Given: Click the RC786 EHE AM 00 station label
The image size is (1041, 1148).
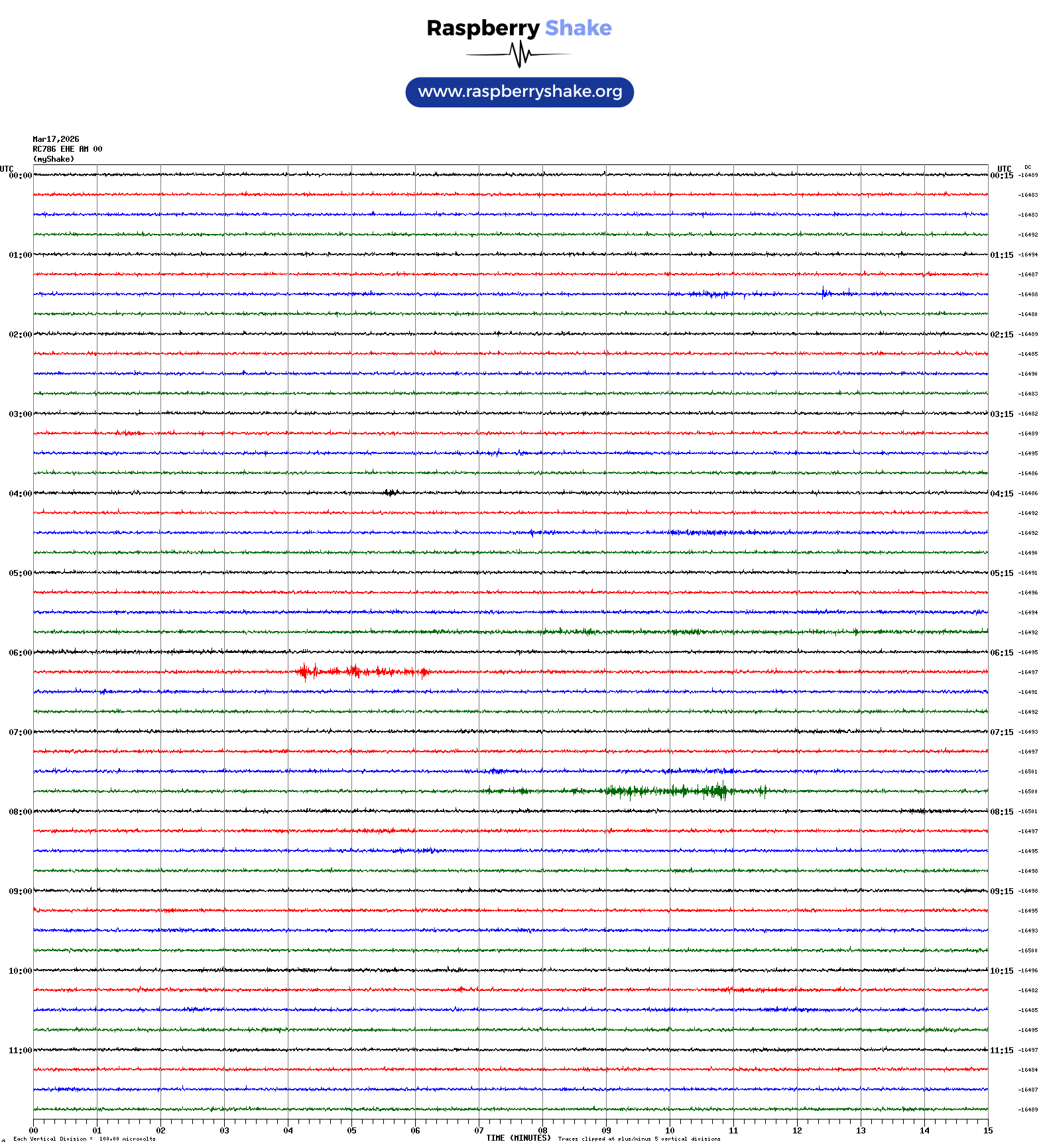Looking at the screenshot, I should tap(68, 149).
